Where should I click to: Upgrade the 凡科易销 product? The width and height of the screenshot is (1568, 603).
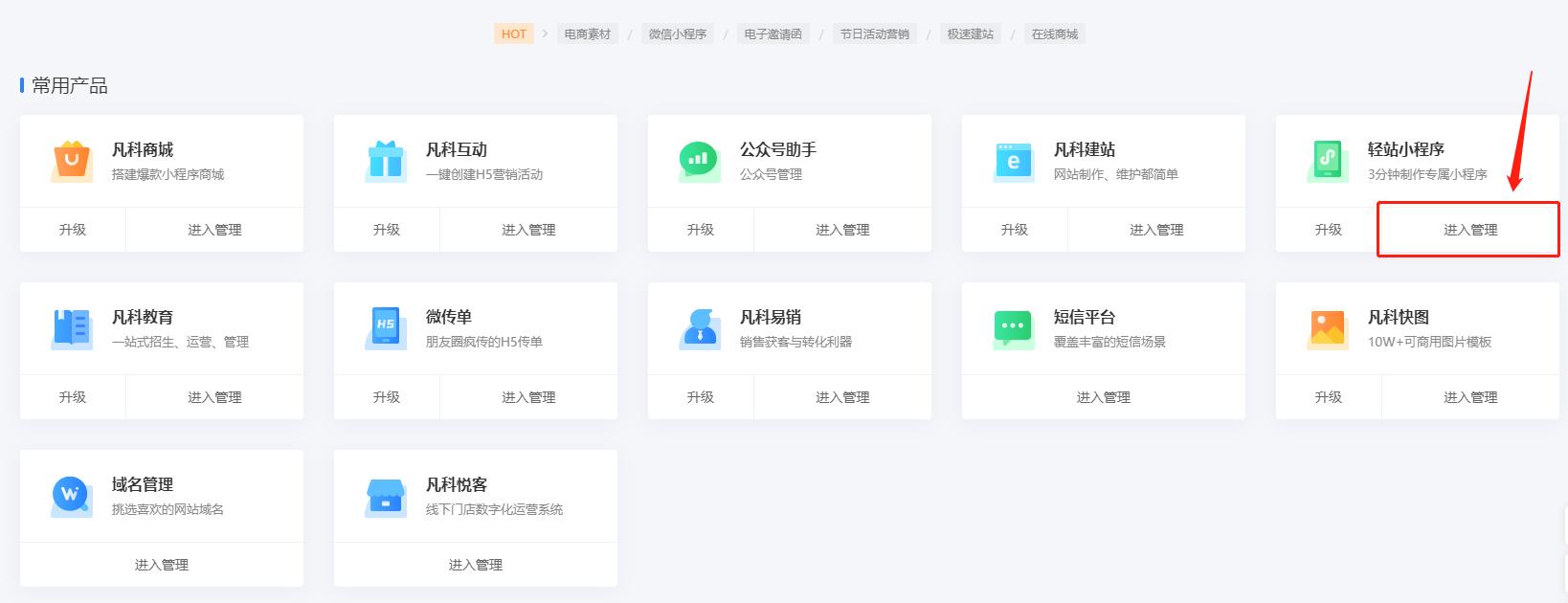(701, 397)
